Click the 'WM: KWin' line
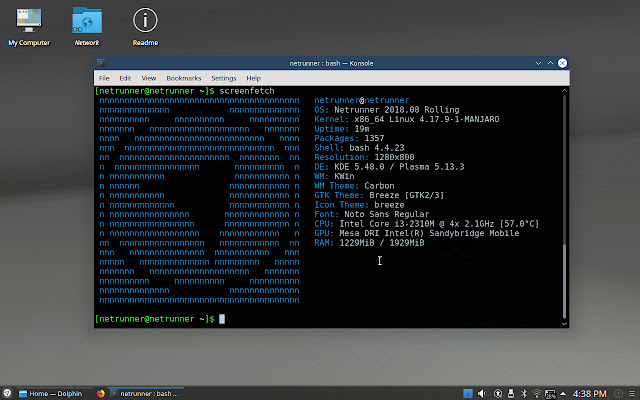The height and width of the screenshot is (400, 640). [x=334, y=176]
